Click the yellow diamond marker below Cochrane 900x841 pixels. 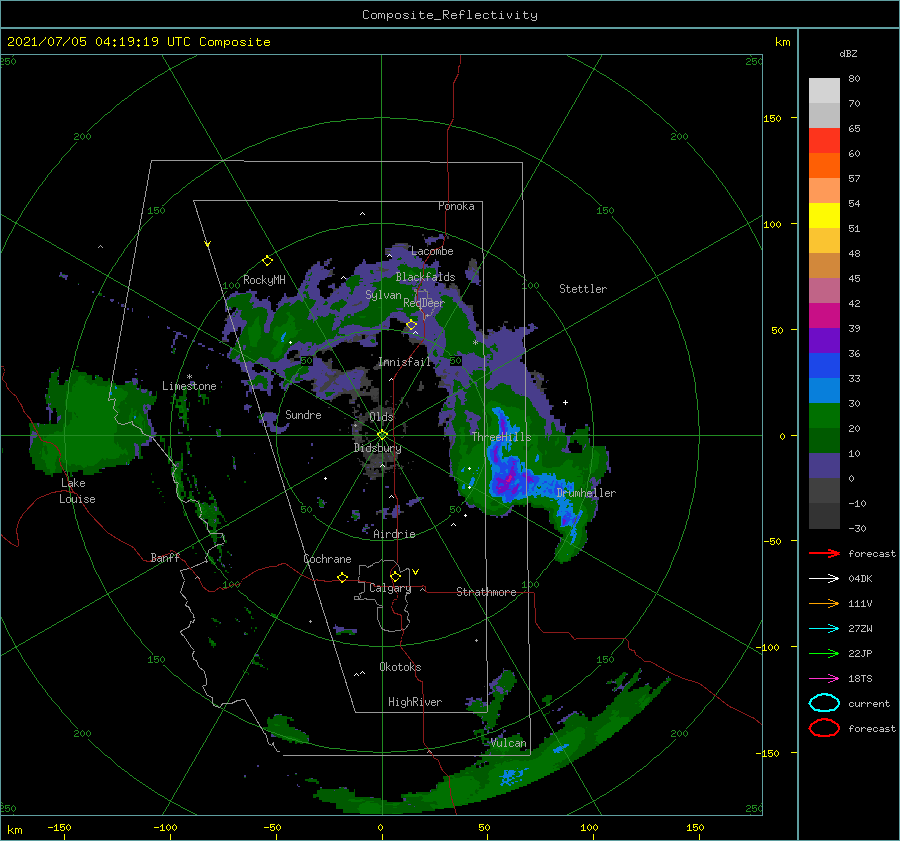tap(342, 577)
